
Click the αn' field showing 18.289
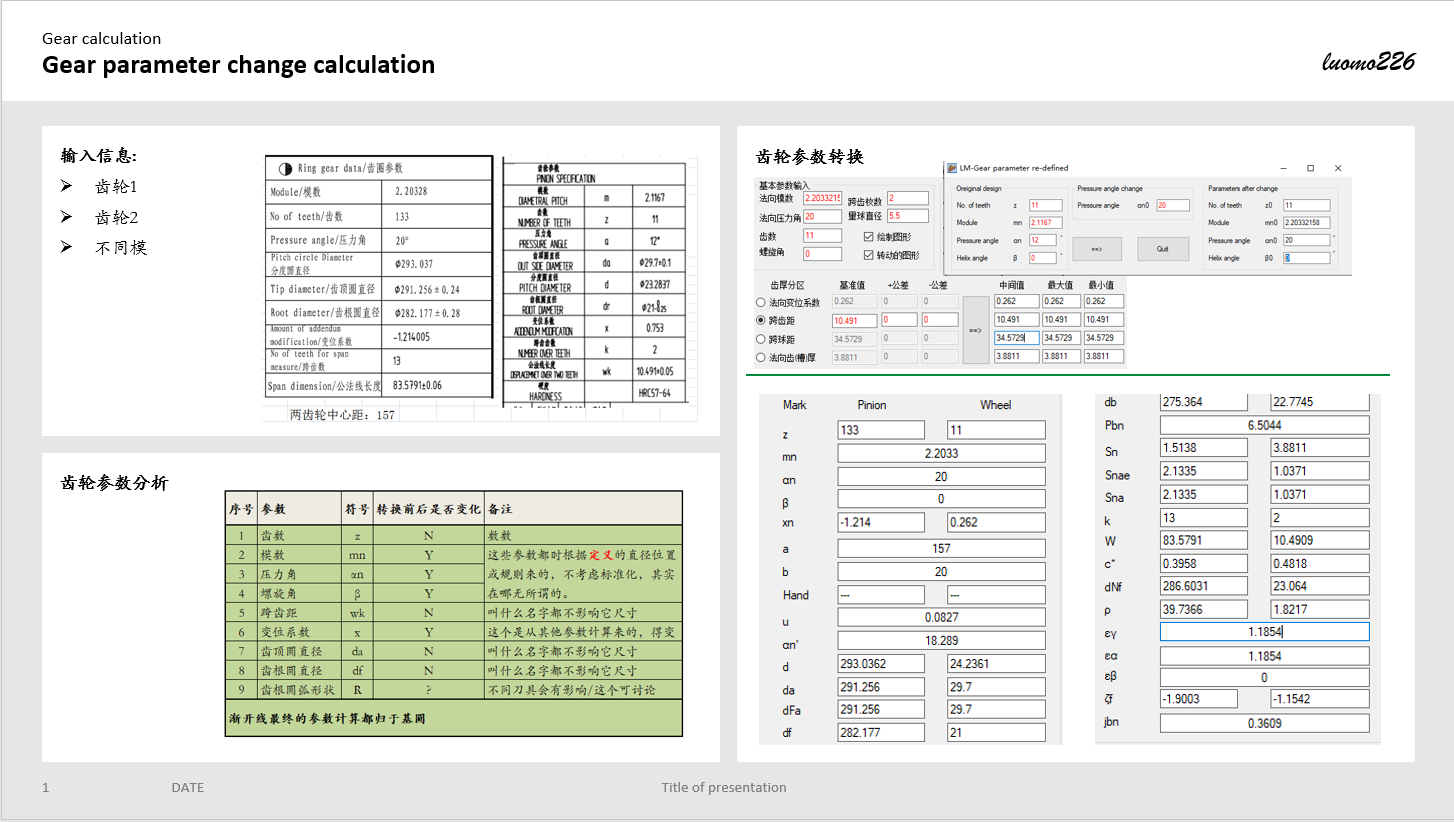click(x=941, y=640)
